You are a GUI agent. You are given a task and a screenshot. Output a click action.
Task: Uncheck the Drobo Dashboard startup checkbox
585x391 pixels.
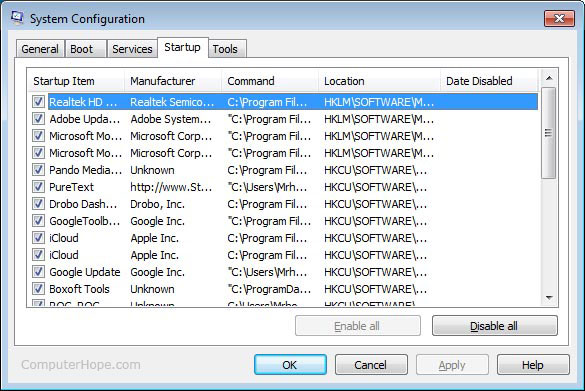[x=38, y=204]
